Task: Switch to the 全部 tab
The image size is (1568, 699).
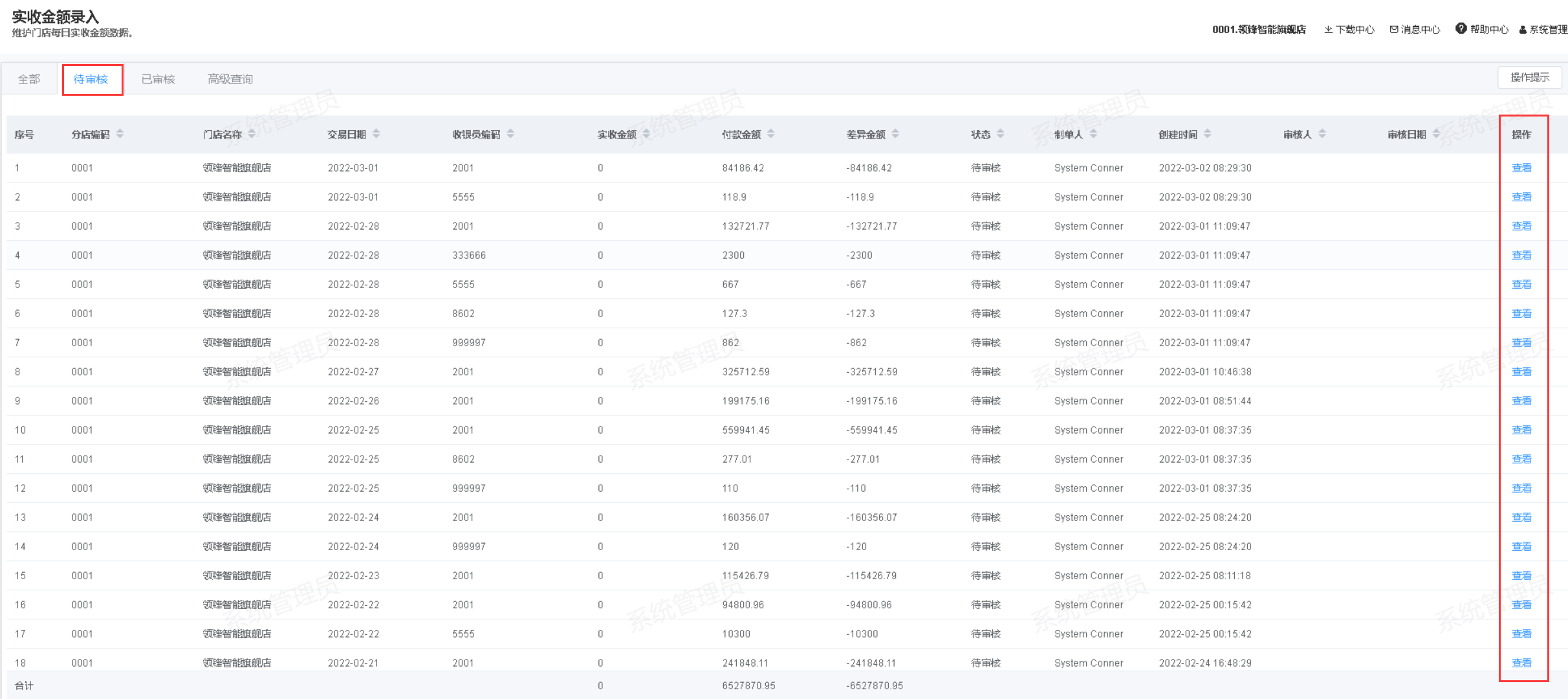Action: tap(29, 79)
